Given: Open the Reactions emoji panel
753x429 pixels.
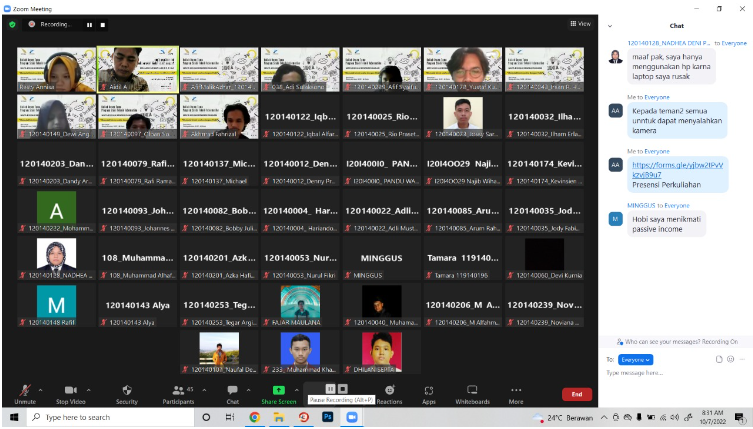Looking at the screenshot, I should (389, 393).
